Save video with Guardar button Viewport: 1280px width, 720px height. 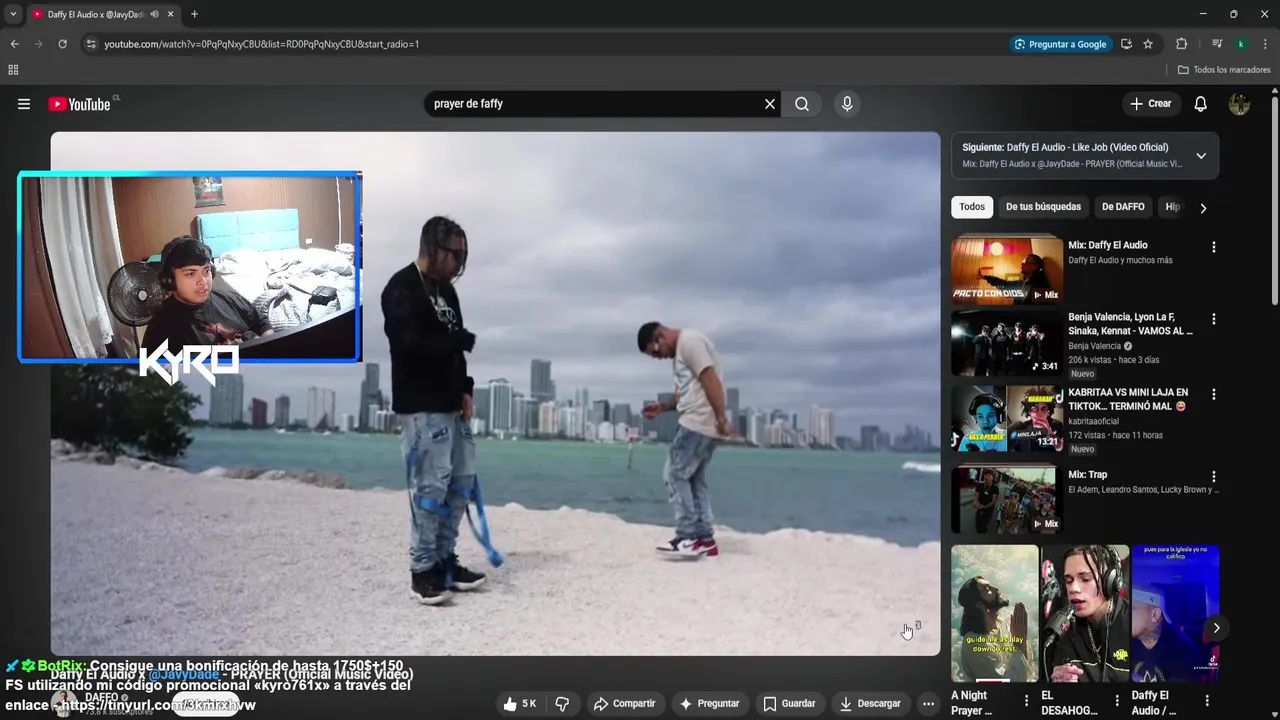pyautogui.click(x=789, y=704)
